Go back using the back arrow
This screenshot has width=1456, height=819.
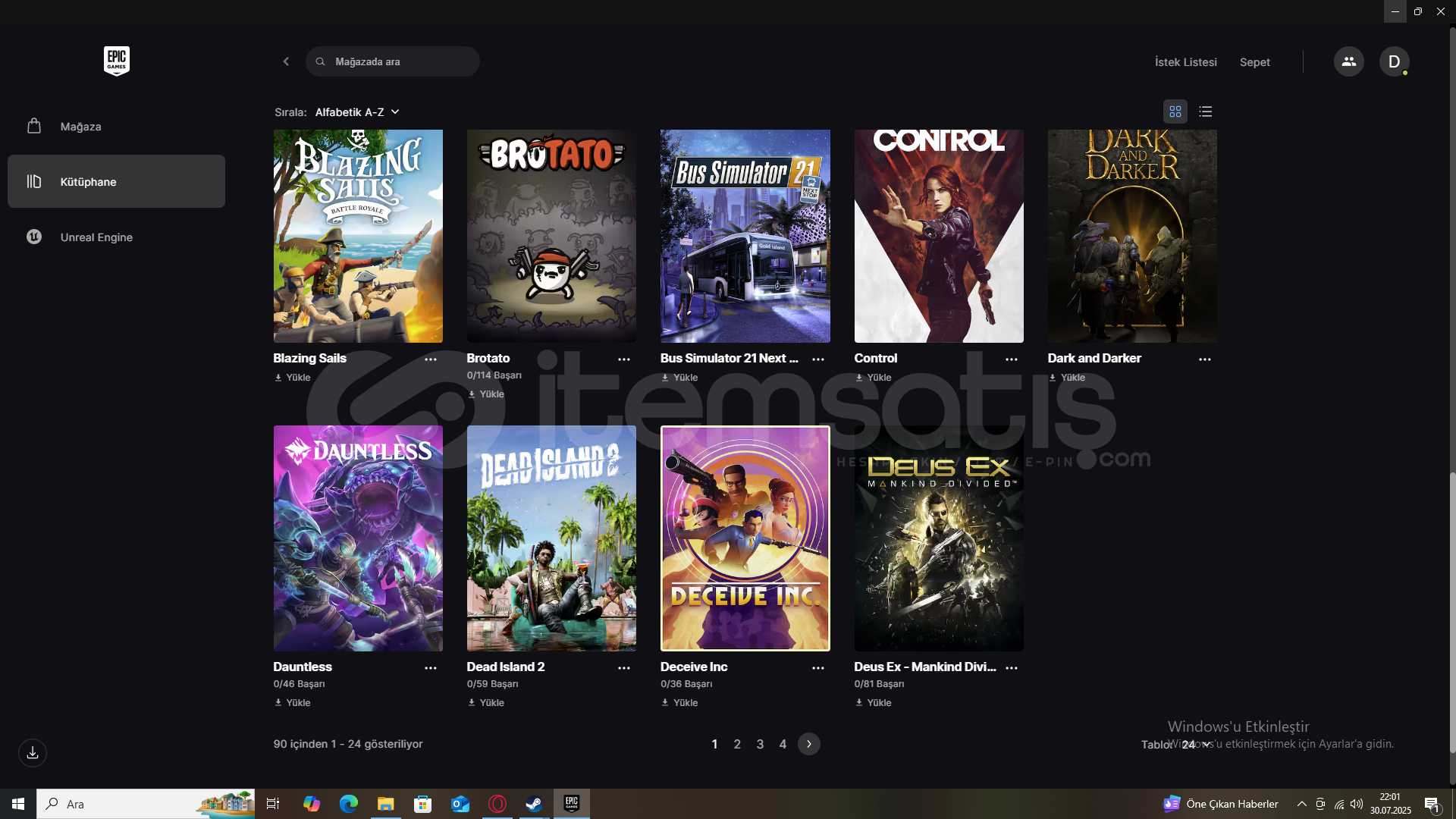coord(286,61)
